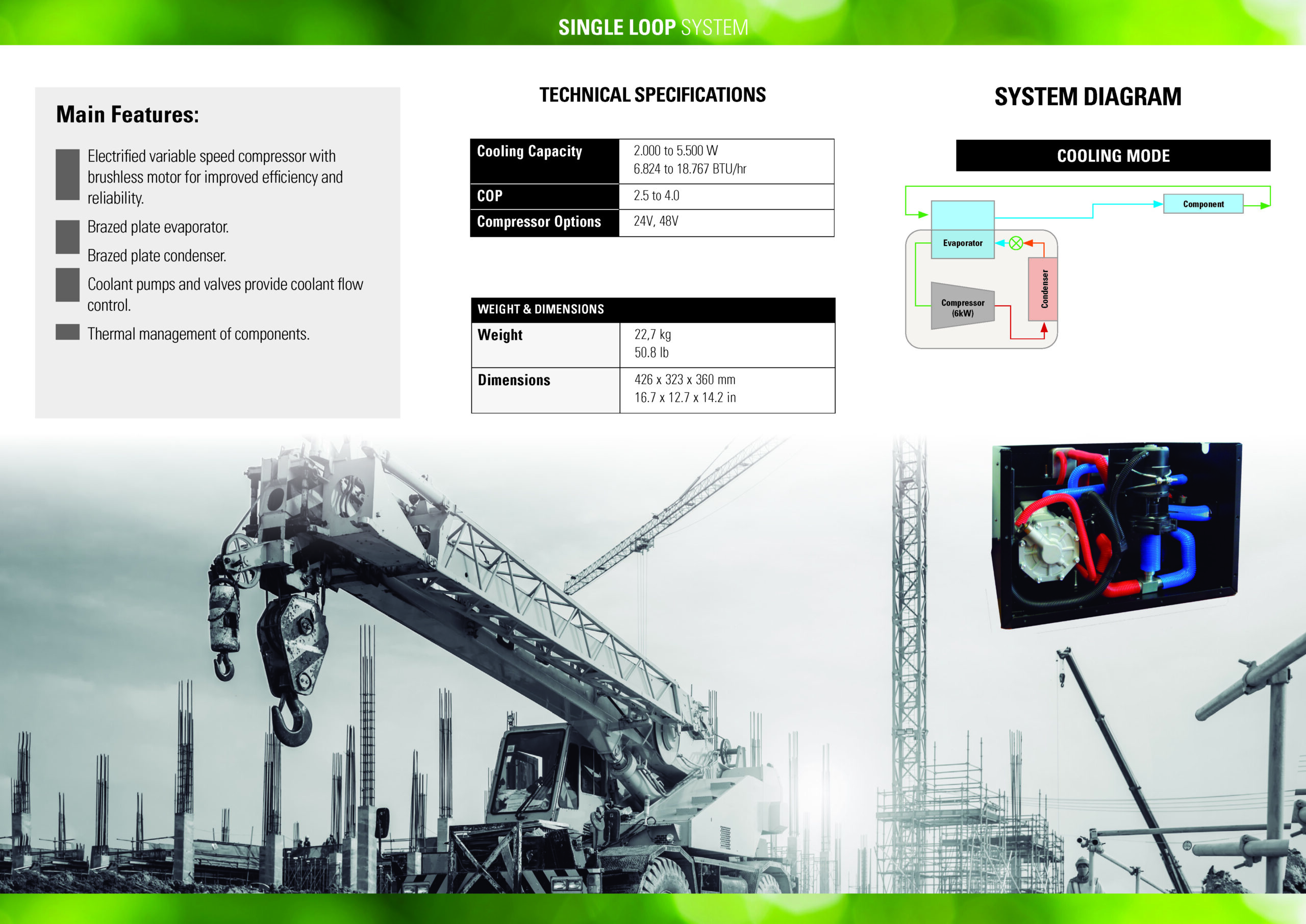Click the red arrowhead below the Condenser
Image resolution: width=1306 pixels, height=924 pixels.
pos(1044,328)
